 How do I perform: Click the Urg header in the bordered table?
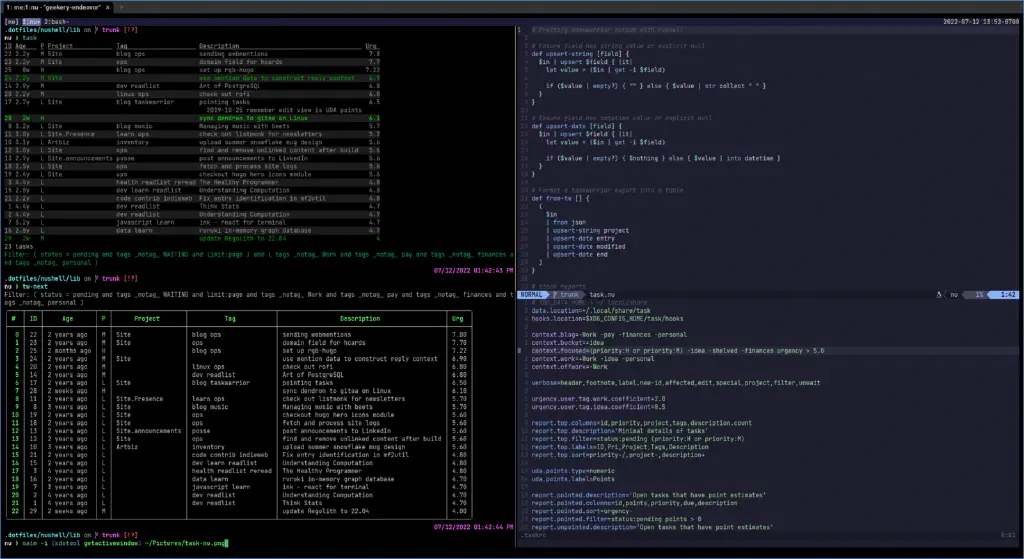pyautogui.click(x=457, y=319)
